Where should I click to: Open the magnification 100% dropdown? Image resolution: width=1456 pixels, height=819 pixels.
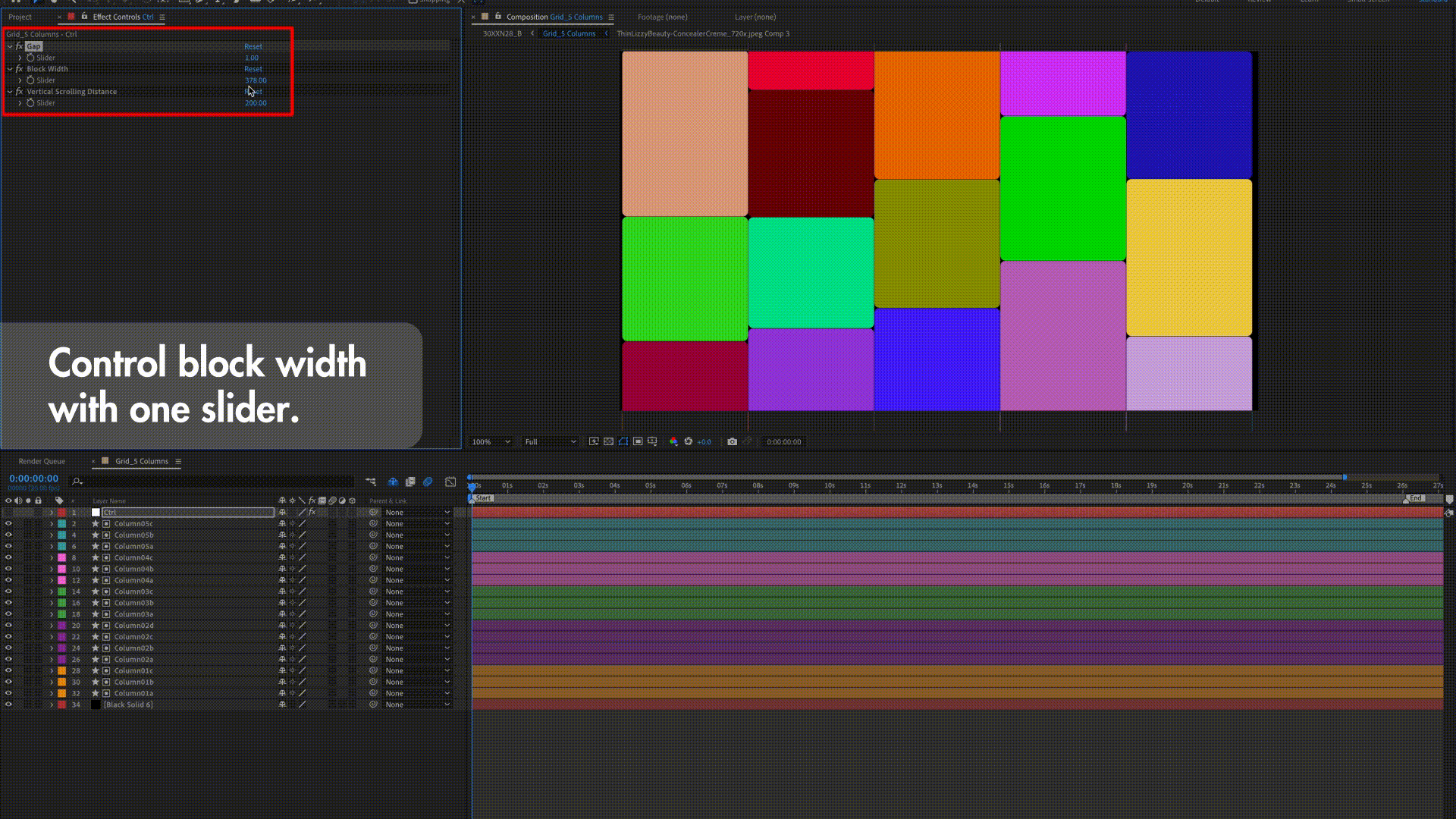(491, 441)
